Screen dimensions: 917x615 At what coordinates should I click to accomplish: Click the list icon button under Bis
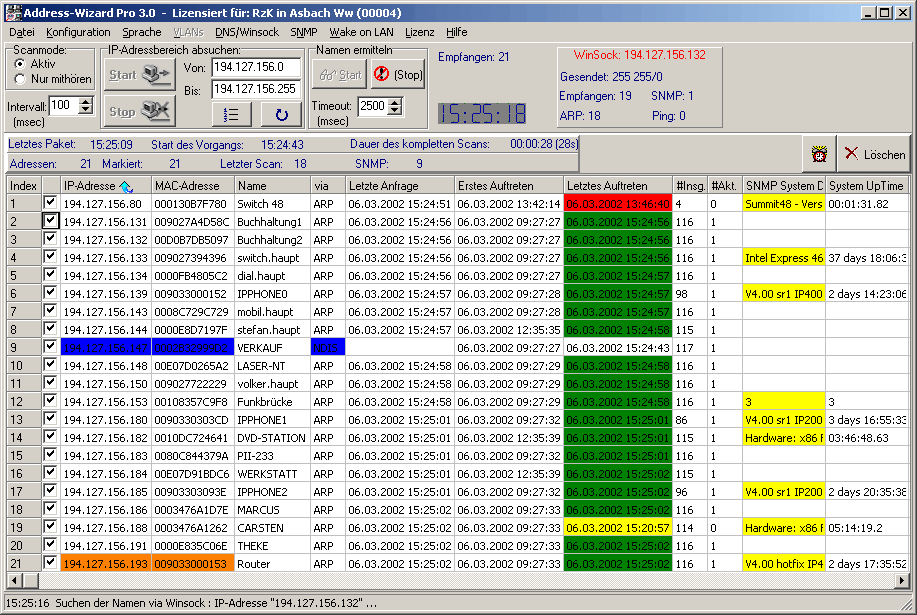click(x=232, y=115)
